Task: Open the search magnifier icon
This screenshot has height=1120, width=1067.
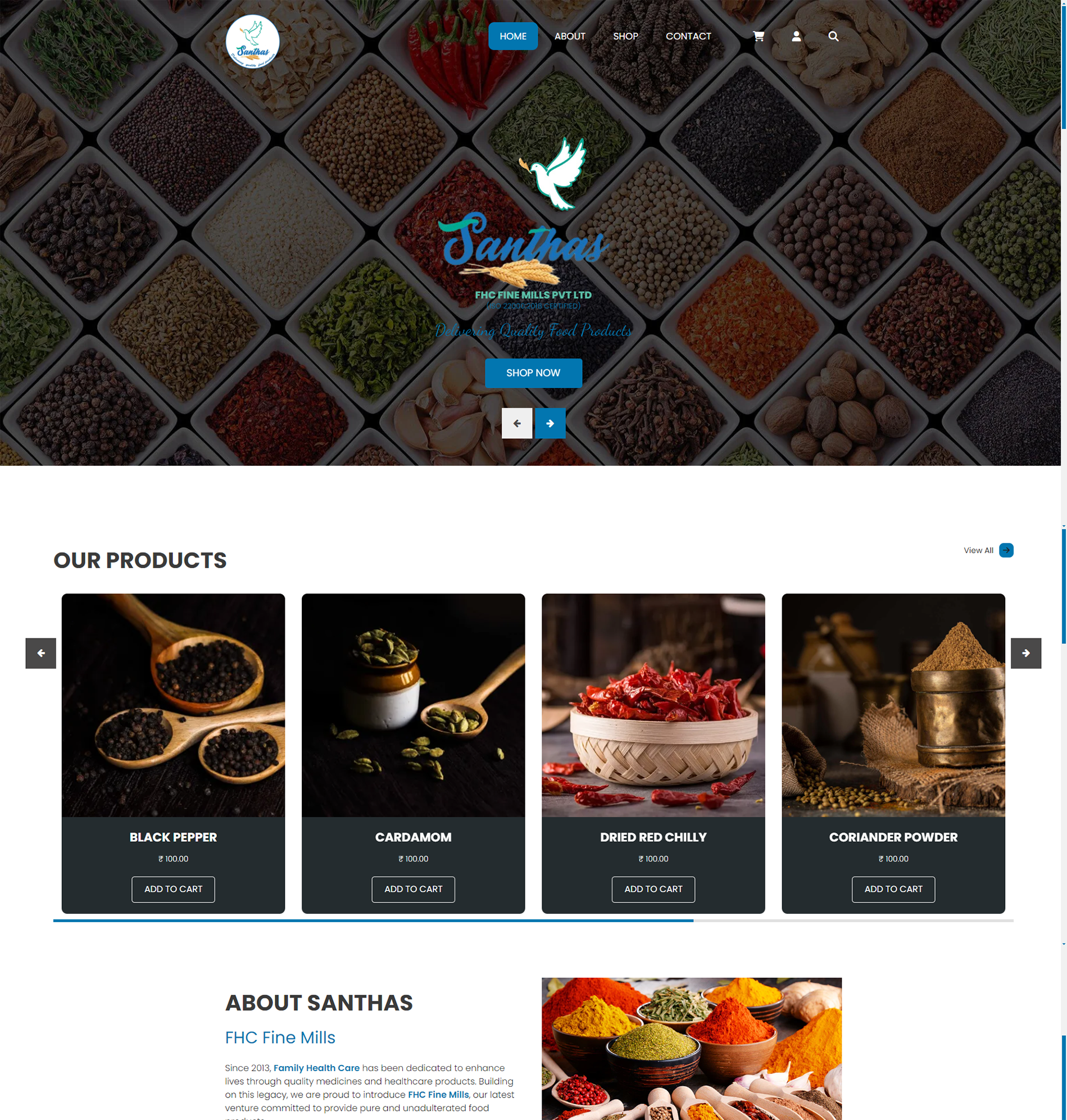Action: pos(833,37)
